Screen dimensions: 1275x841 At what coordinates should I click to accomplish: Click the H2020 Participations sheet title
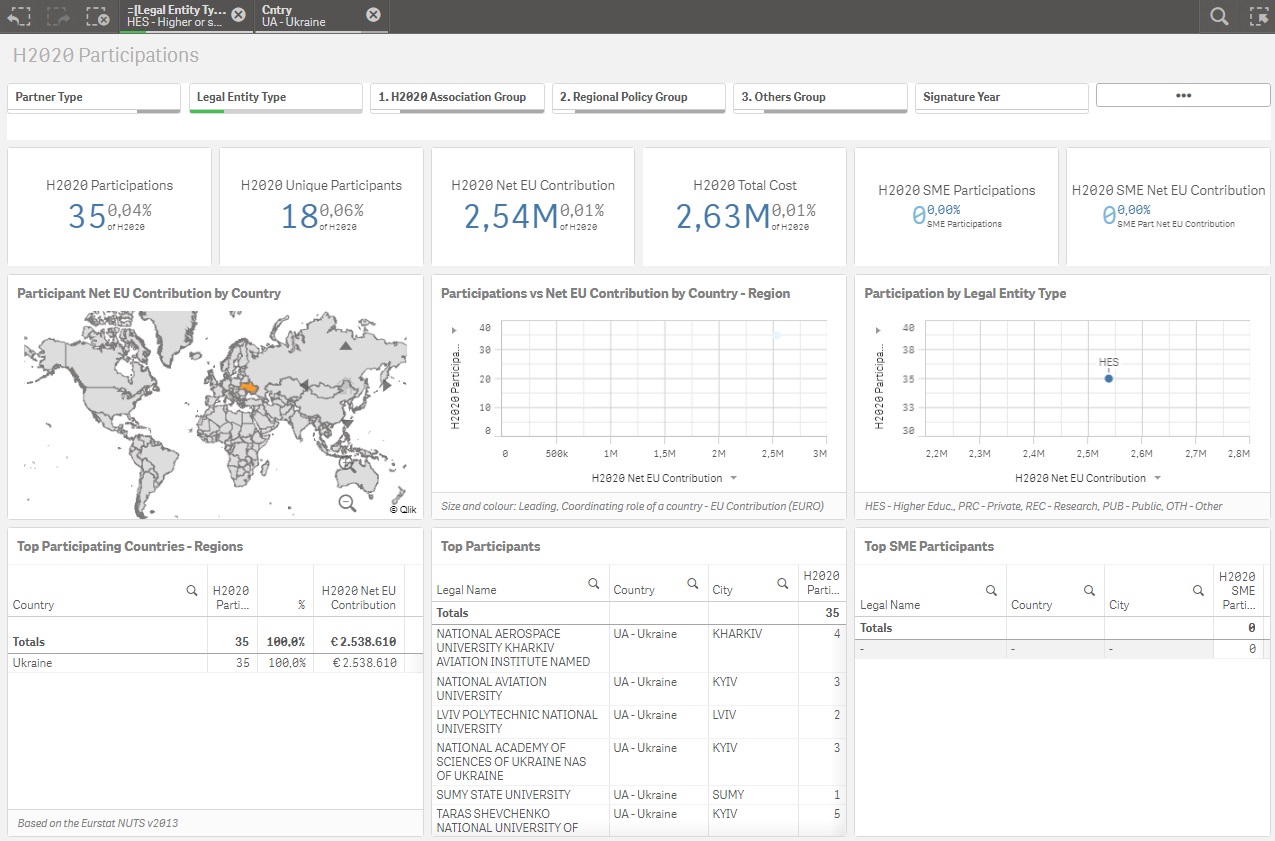pos(106,56)
